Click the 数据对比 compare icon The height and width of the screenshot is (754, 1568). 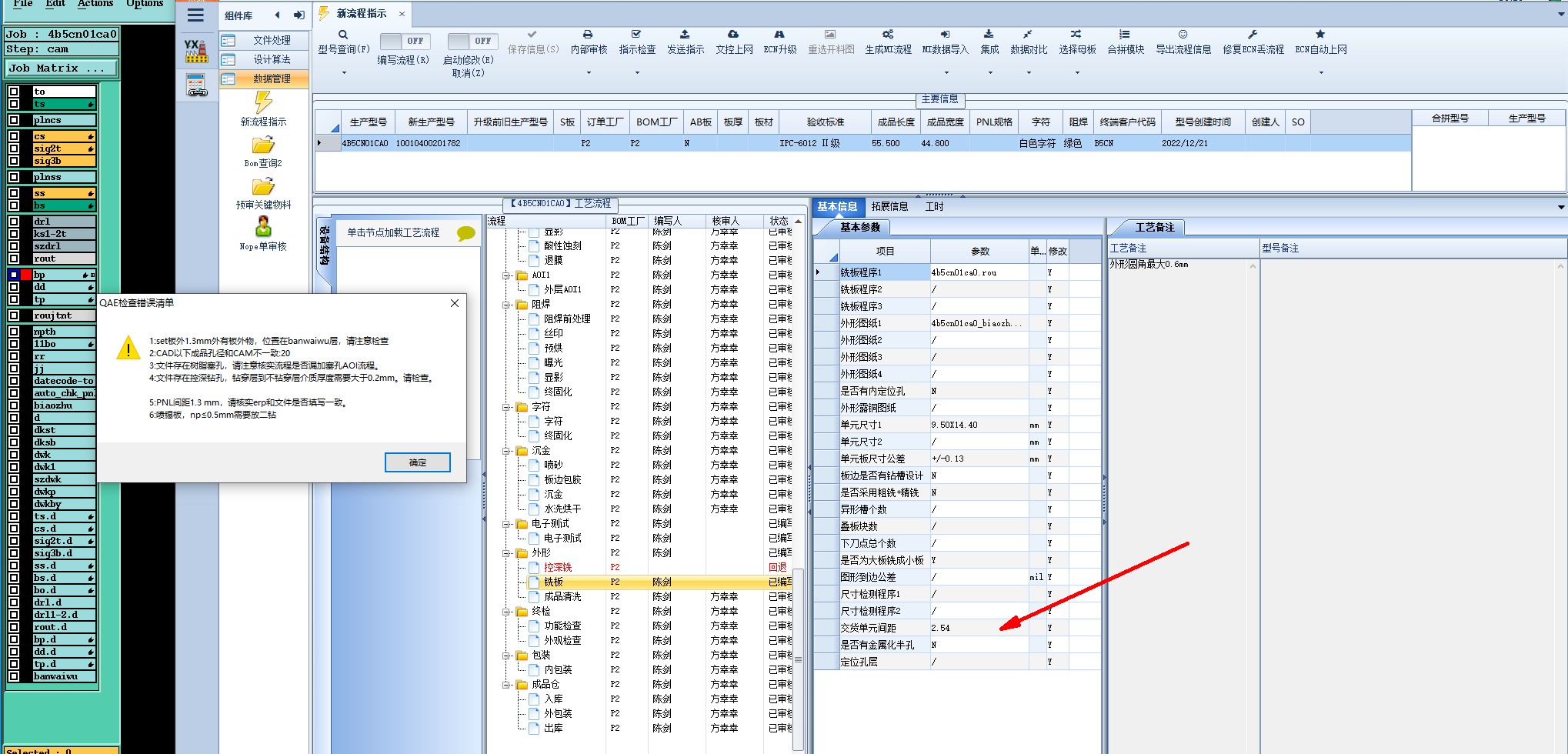[1028, 35]
